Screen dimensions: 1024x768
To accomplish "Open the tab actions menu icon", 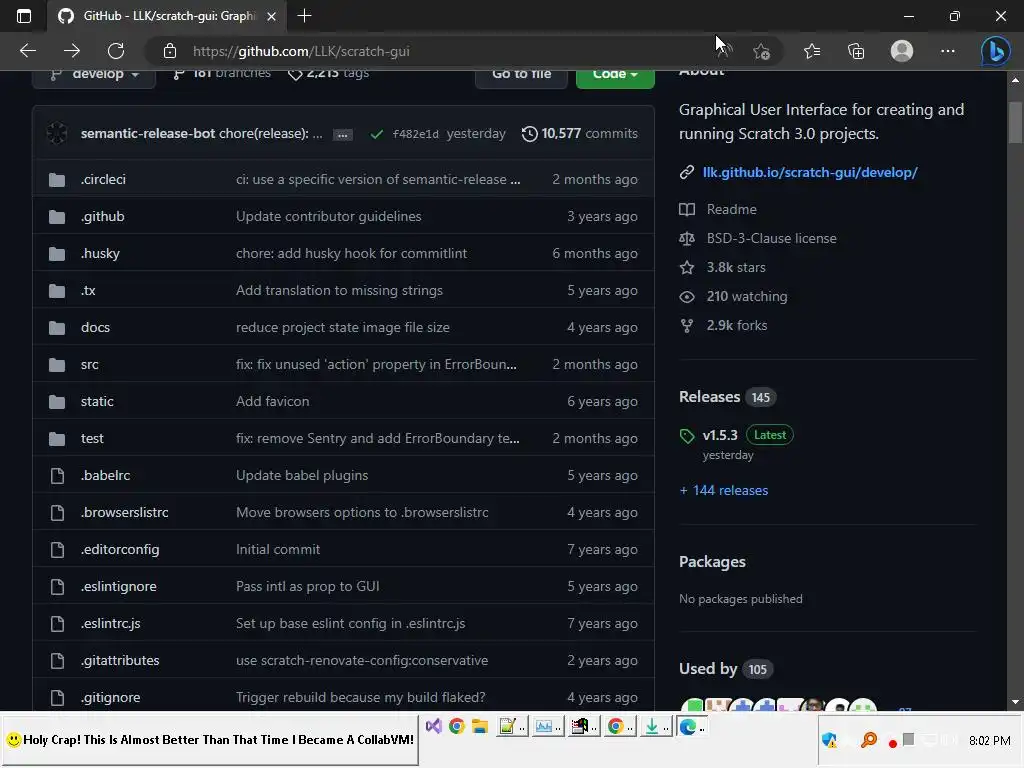I will 24,16.
